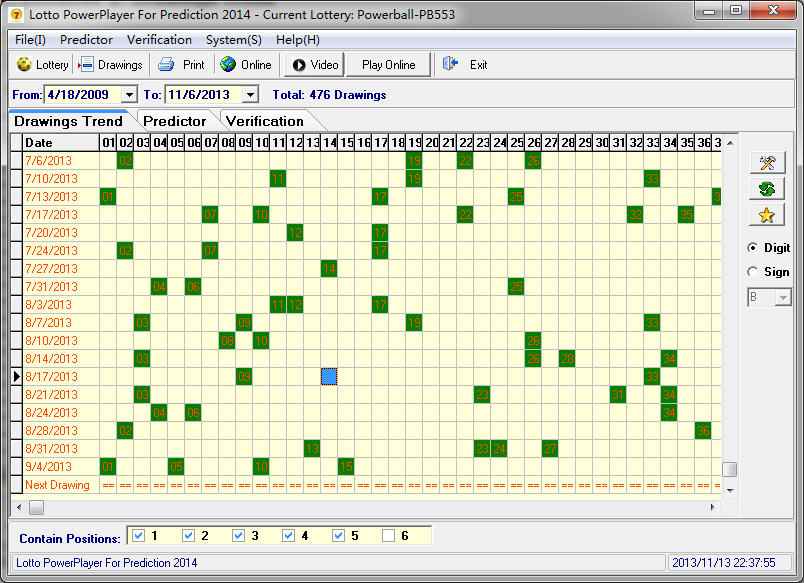Screen dimensions: 804x583
Task: Switch to the Verification tab
Action: pyautogui.click(x=265, y=121)
